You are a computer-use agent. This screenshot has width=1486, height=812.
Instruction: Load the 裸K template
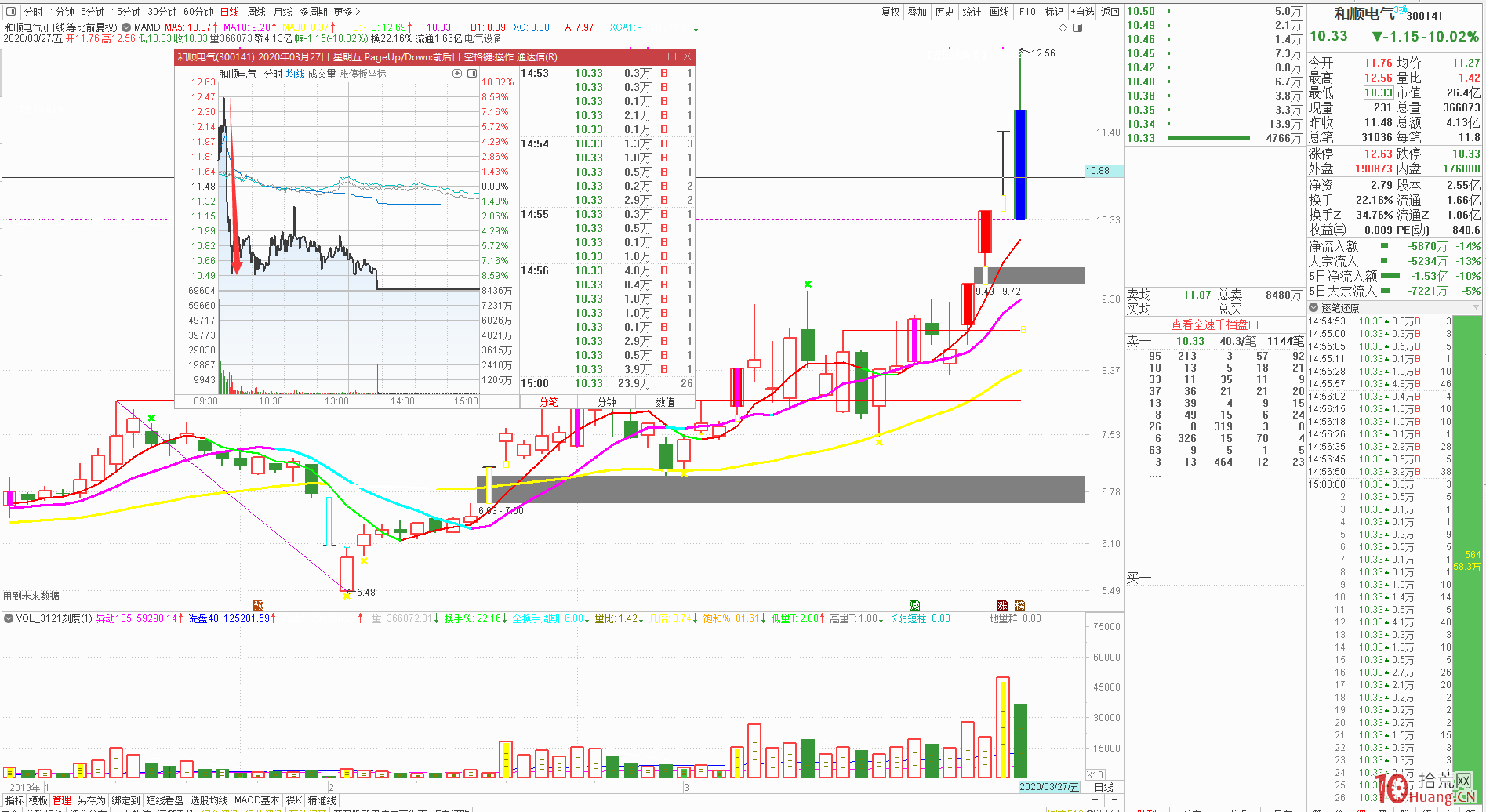(x=294, y=800)
